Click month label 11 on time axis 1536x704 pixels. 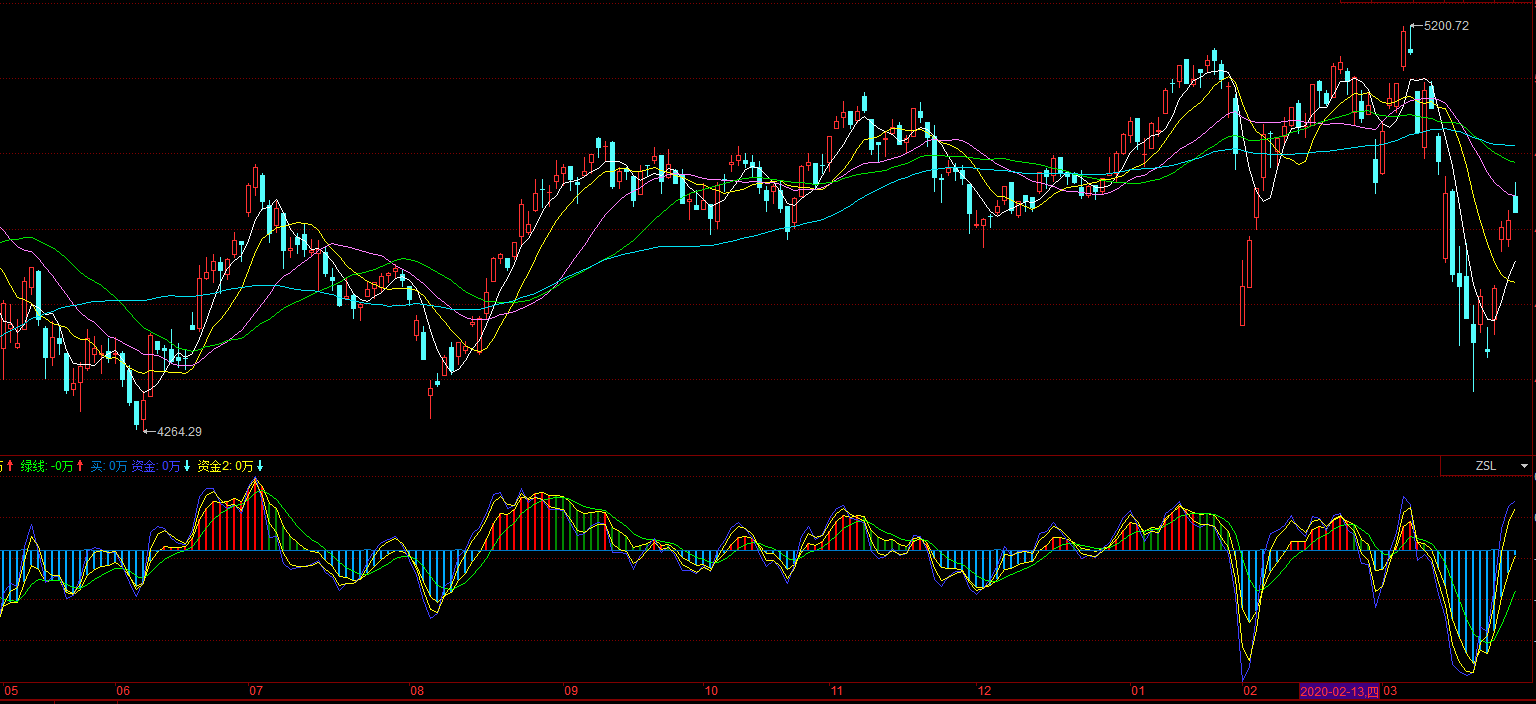(837, 691)
